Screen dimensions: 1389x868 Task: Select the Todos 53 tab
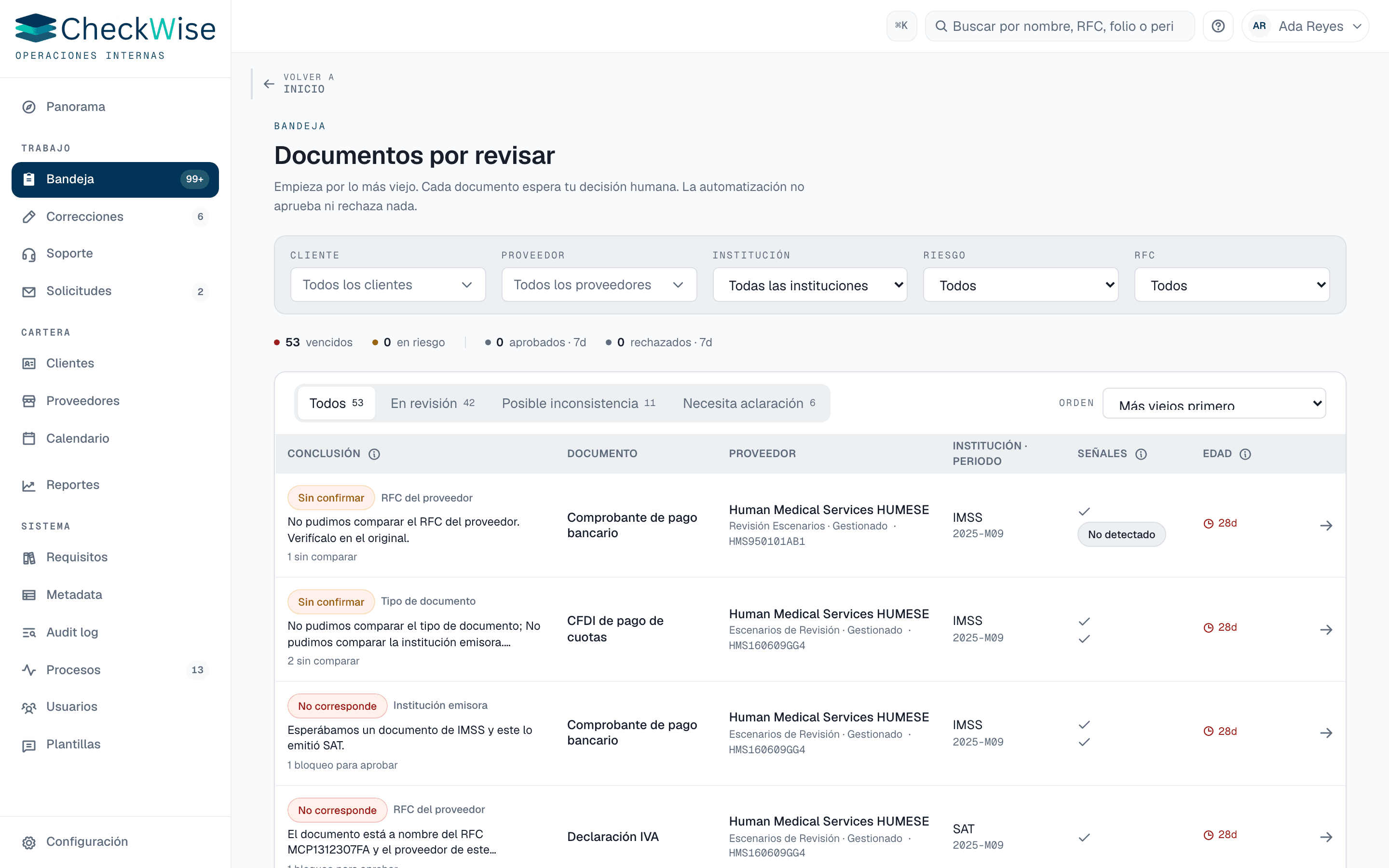(x=336, y=403)
